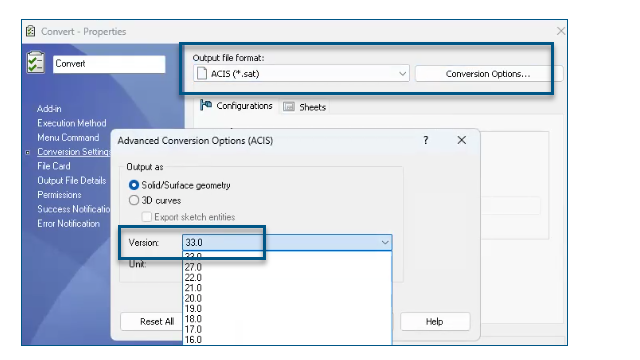Click the Convert task checklist icon
The width and height of the screenshot is (640, 360).
click(36, 62)
